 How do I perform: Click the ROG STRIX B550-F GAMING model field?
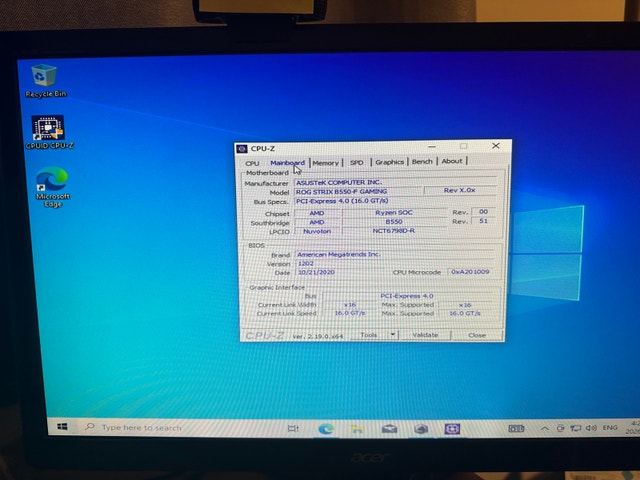point(358,191)
